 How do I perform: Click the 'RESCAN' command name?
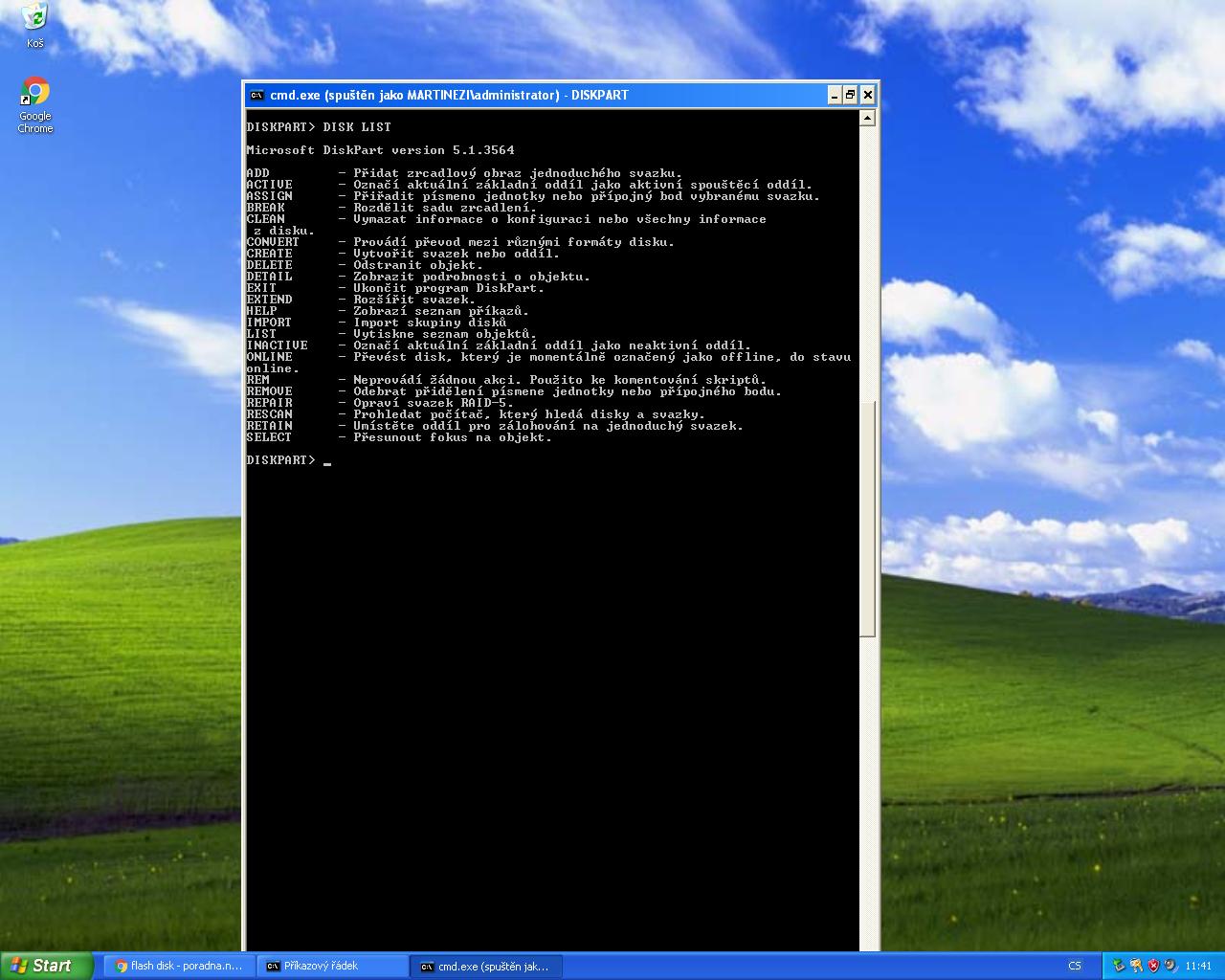click(270, 414)
